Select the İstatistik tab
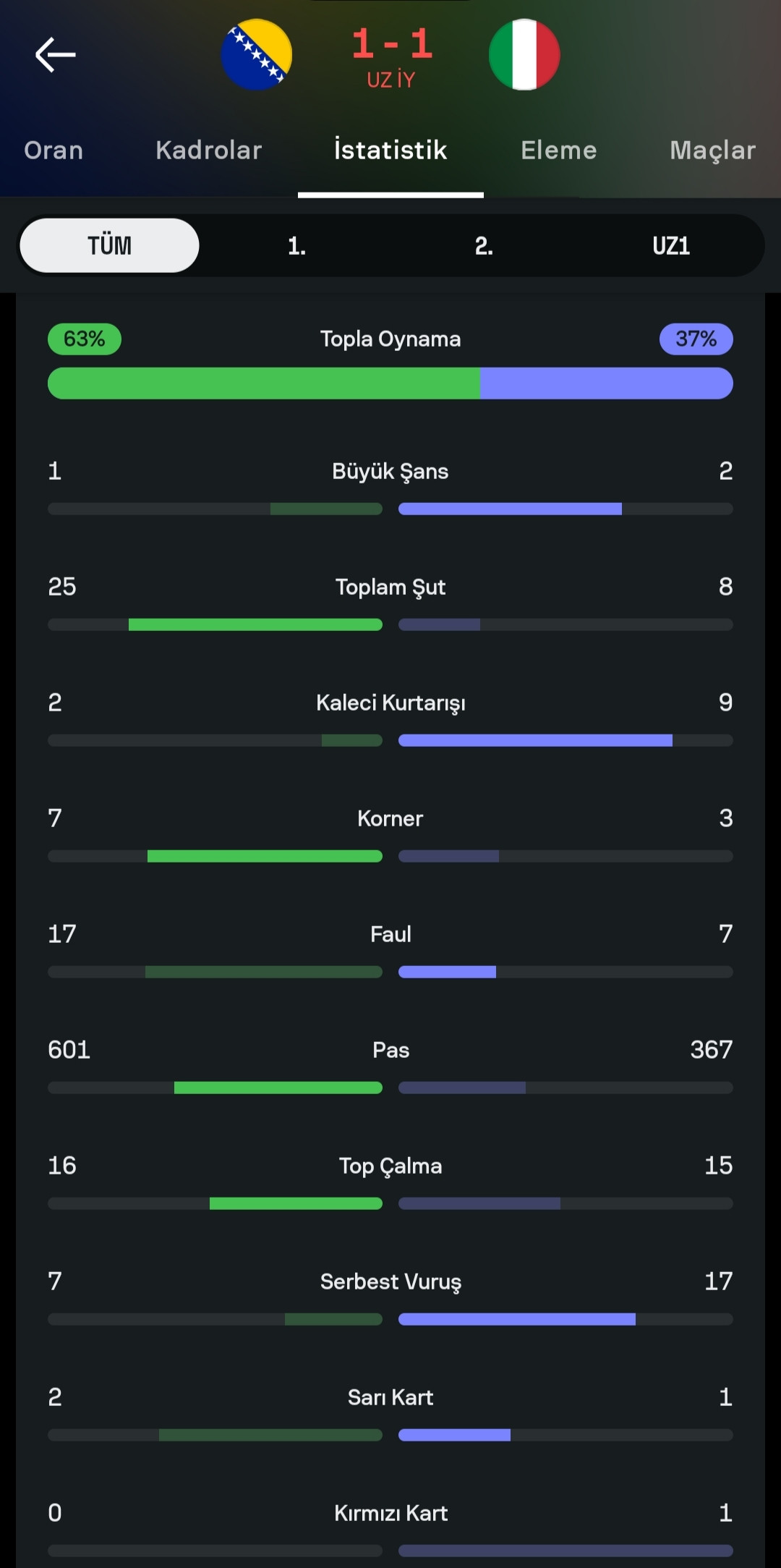 pyautogui.click(x=390, y=151)
